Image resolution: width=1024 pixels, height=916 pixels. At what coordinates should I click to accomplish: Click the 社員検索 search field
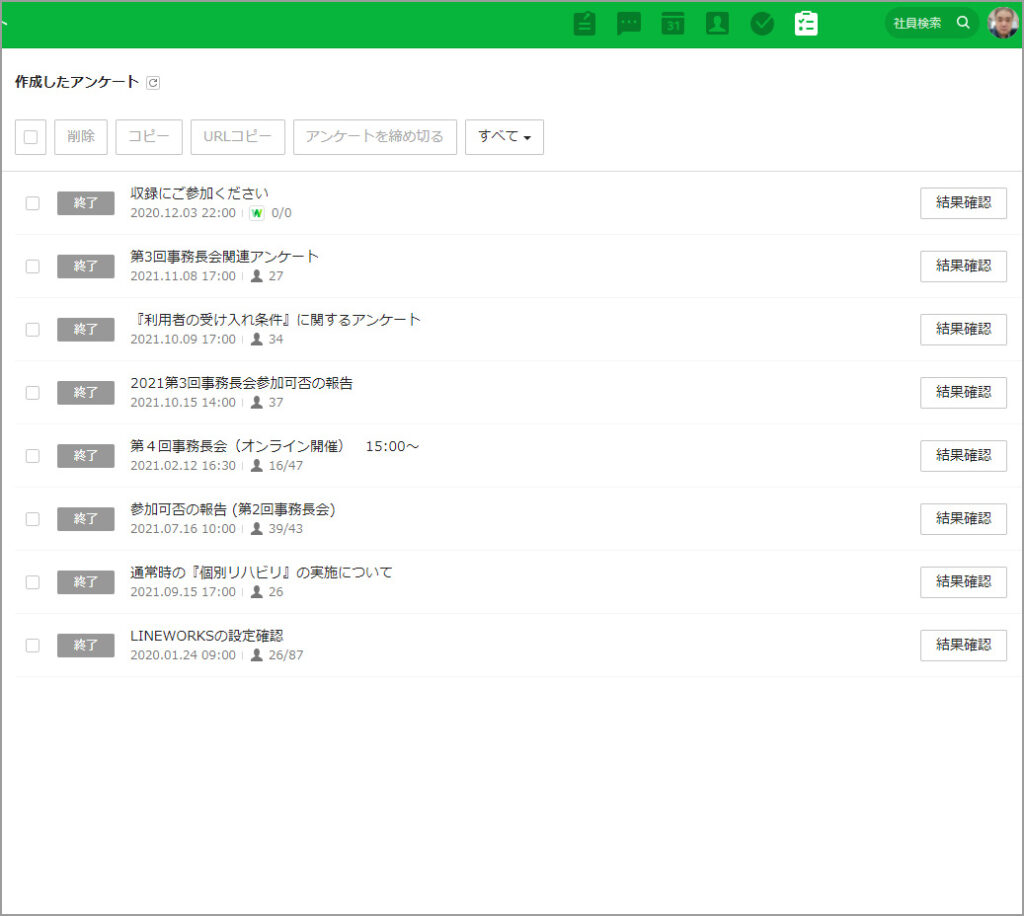917,23
